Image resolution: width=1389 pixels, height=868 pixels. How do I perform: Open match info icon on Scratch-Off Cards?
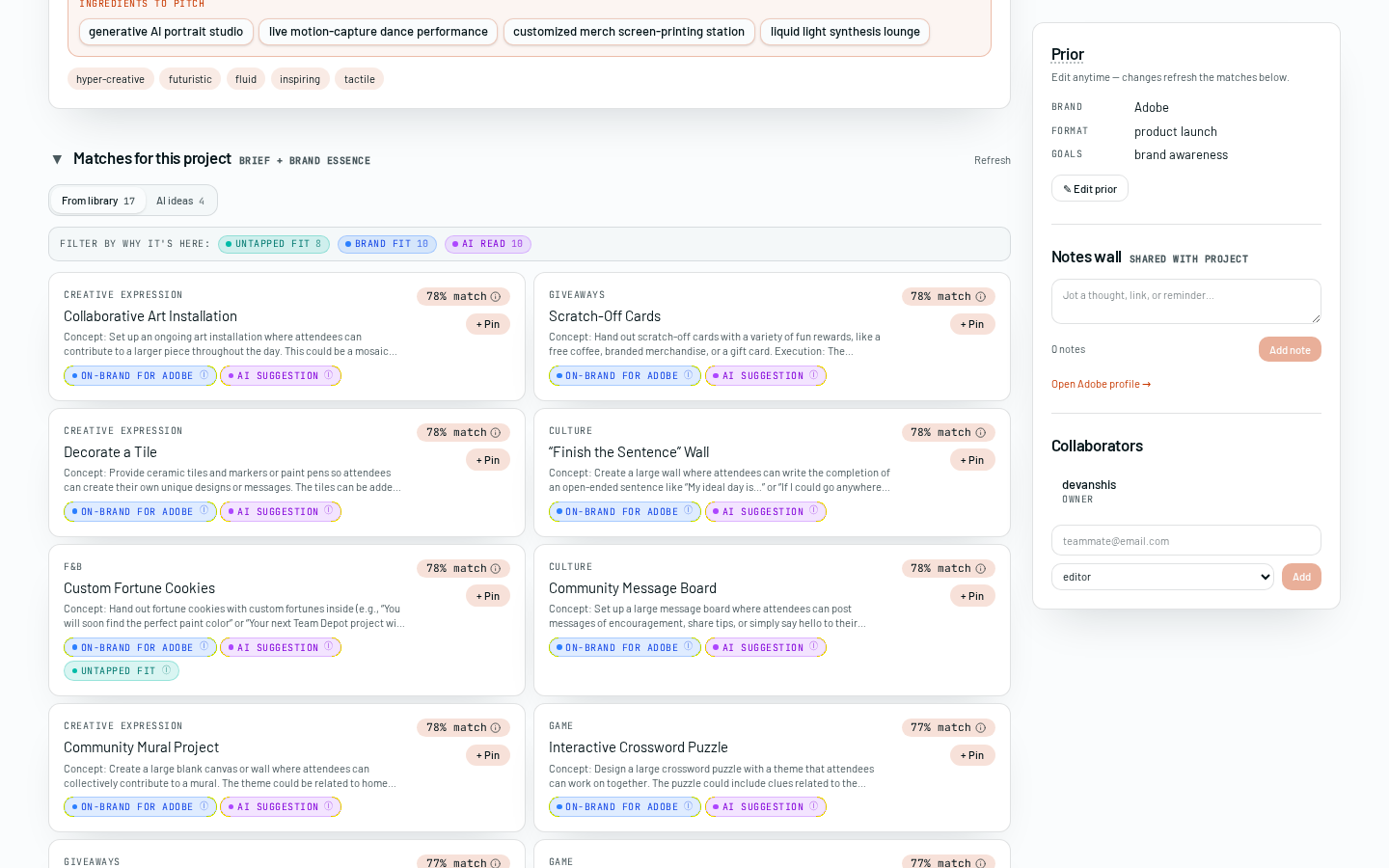point(981,297)
